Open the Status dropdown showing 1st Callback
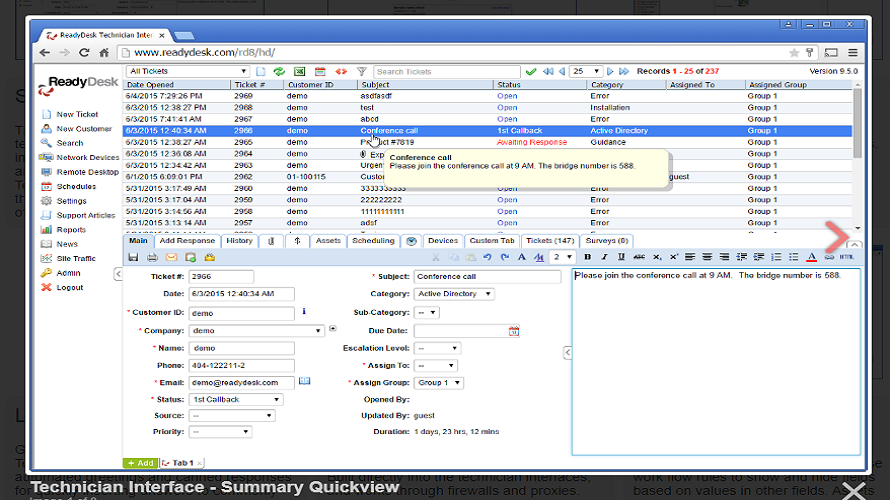The height and width of the screenshot is (500, 890). [x=236, y=400]
